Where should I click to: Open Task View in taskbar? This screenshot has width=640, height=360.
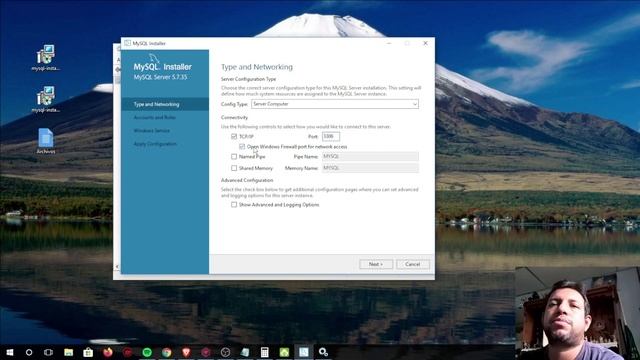[x=48, y=352]
